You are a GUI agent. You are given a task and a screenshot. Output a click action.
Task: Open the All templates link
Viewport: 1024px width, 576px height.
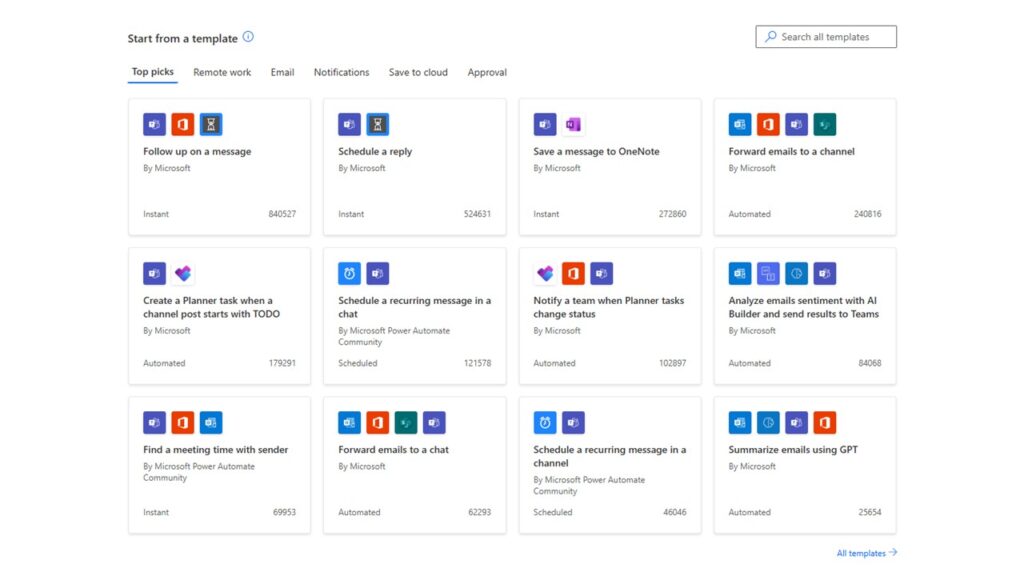pos(867,553)
